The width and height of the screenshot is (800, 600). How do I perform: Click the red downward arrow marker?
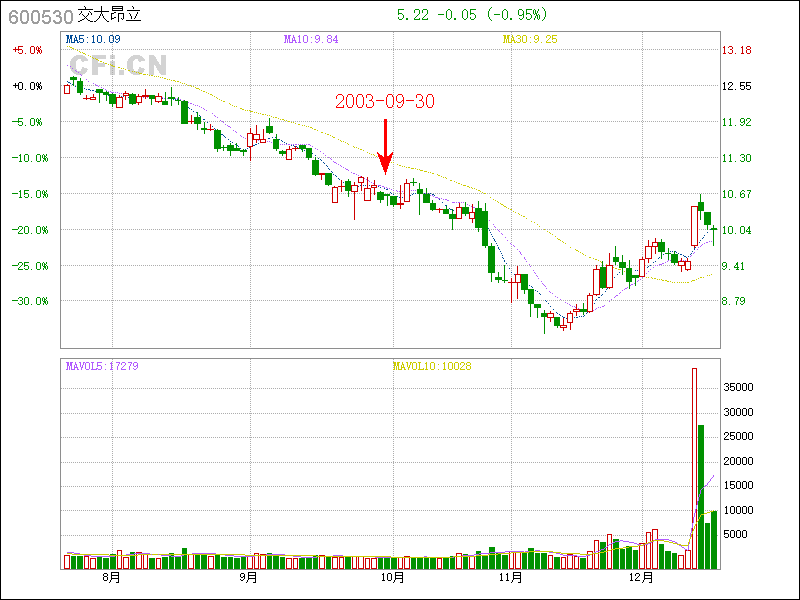(x=386, y=145)
